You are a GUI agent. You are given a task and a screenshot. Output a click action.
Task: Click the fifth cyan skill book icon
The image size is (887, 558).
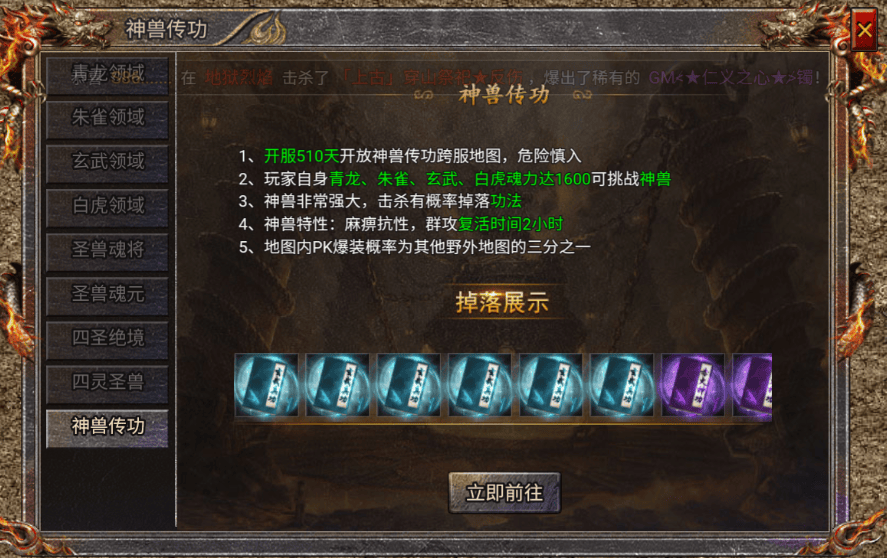click(551, 385)
